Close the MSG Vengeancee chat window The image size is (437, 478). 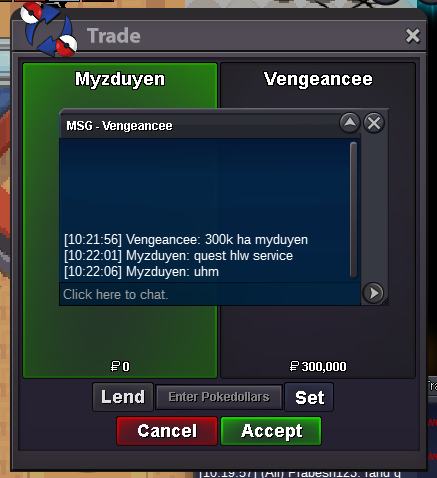click(x=374, y=123)
